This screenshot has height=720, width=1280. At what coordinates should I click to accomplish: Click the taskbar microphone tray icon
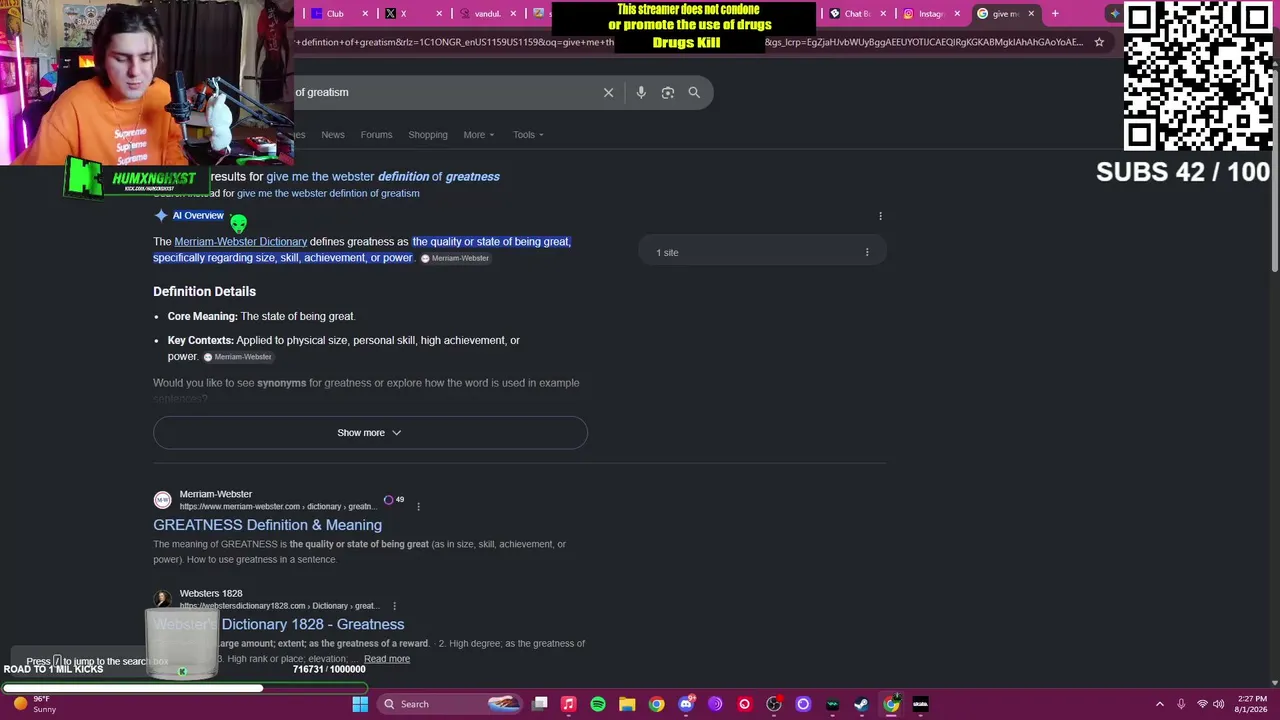tap(1181, 704)
